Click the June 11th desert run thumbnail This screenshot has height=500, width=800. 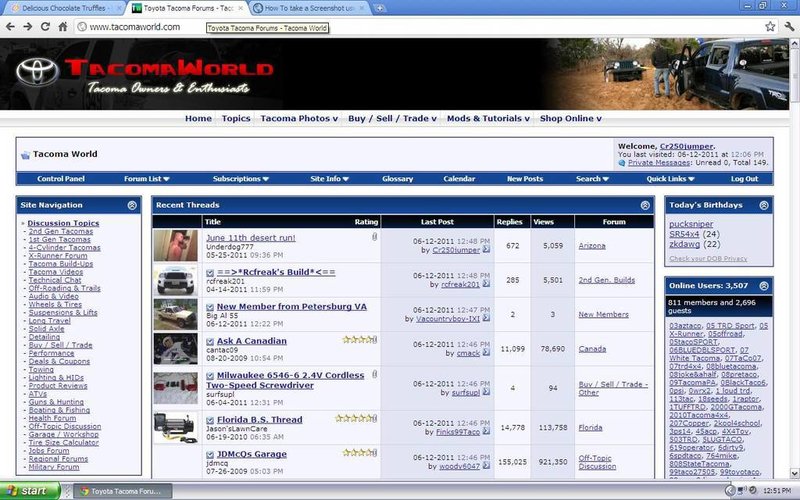pyautogui.click(x=176, y=245)
